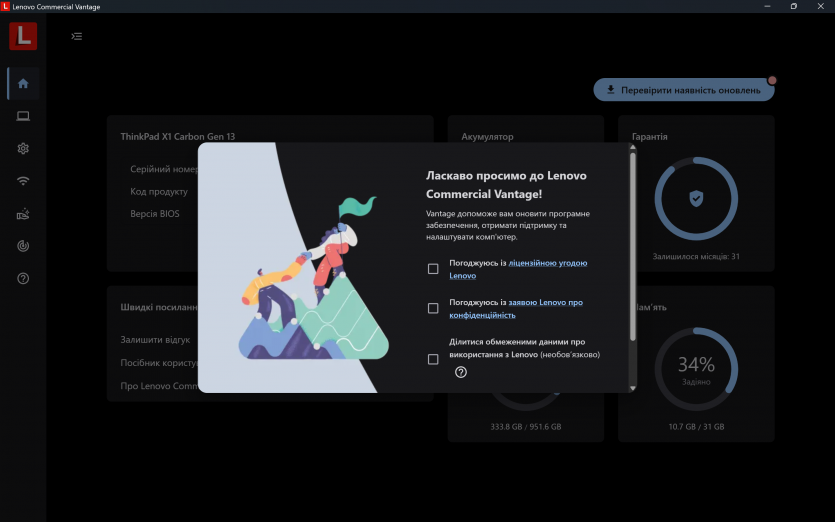Click the dialog scrollbar up arrow

[x=632, y=148]
